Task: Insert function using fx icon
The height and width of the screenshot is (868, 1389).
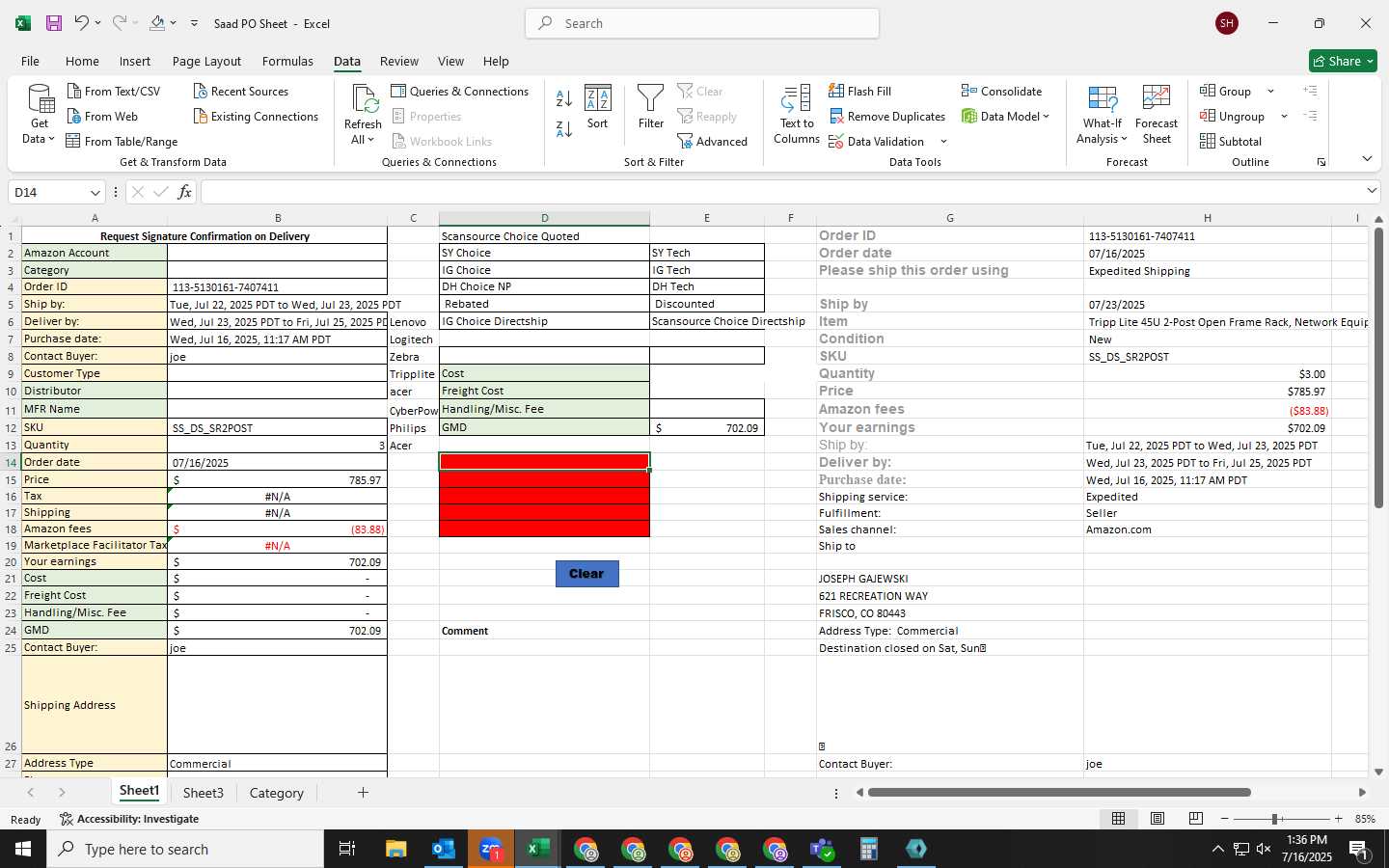Action: coord(184,192)
